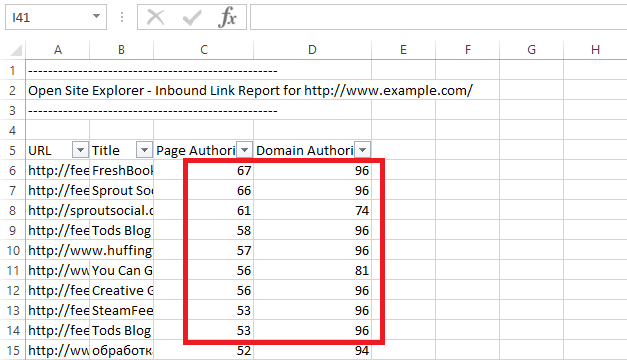This screenshot has height=360, width=627.
Task: Select column H header
Action: coord(595,50)
